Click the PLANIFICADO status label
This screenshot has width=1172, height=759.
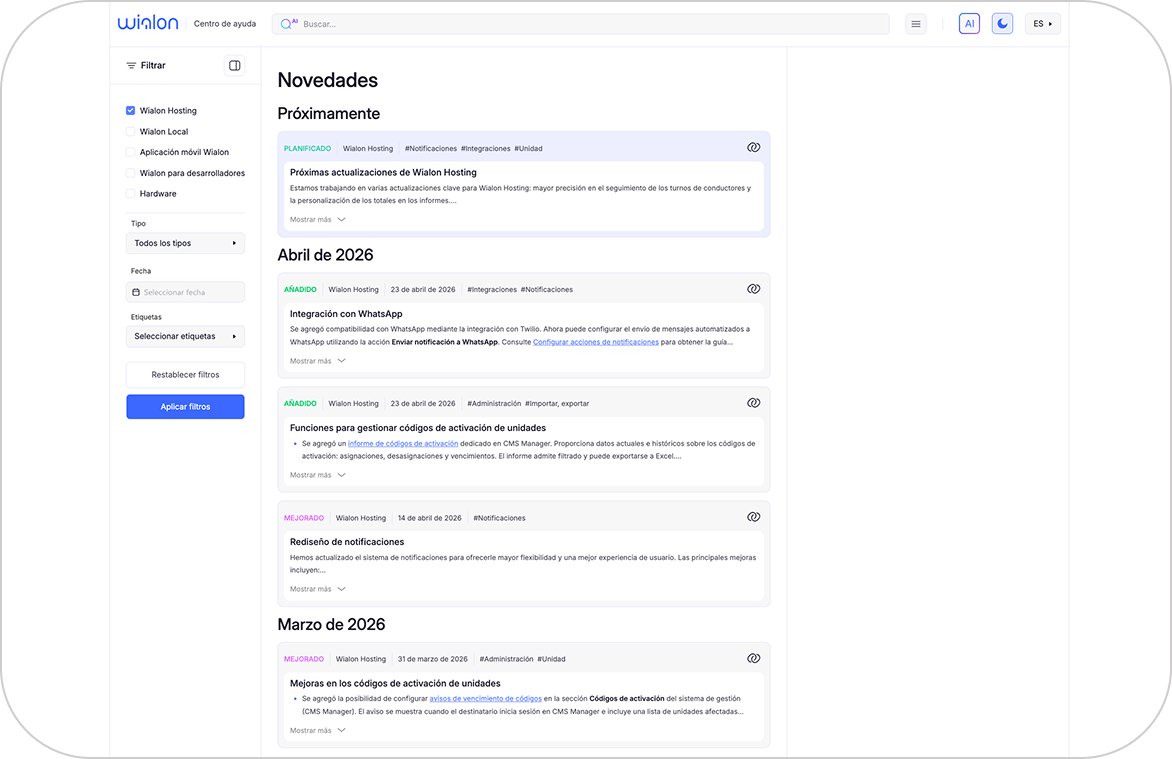[307, 149]
